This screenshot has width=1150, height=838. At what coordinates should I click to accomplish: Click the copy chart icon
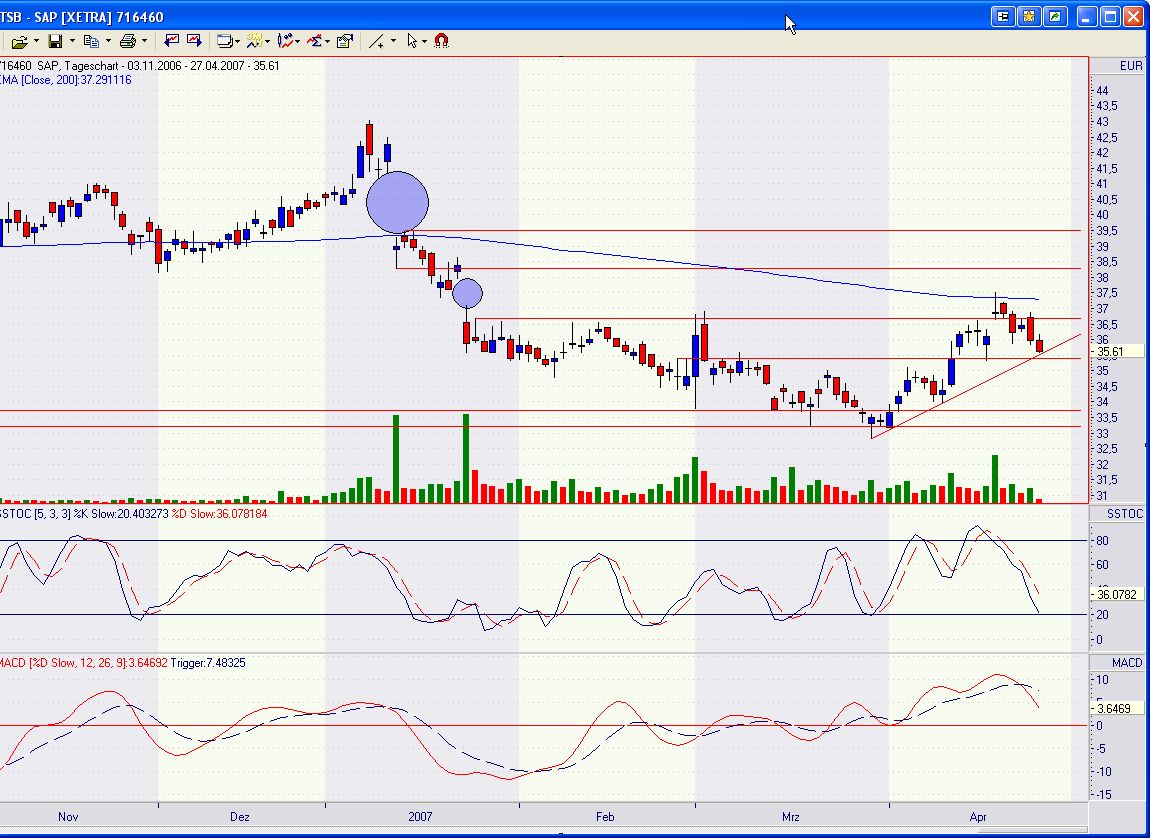click(x=91, y=41)
